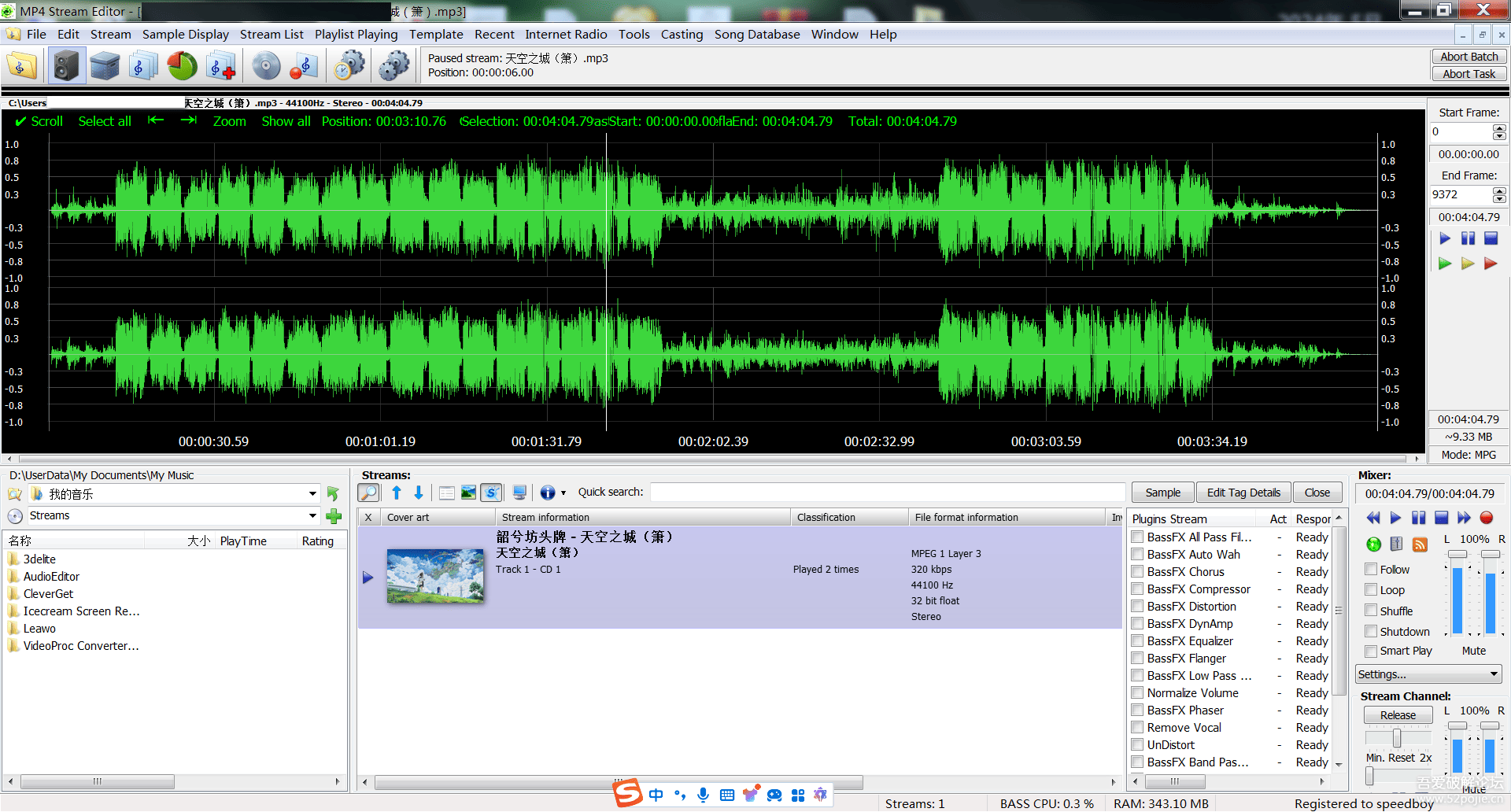The image size is (1511, 812).
Task: Click the stream speed slider below Release
Action: pyautogui.click(x=1397, y=738)
